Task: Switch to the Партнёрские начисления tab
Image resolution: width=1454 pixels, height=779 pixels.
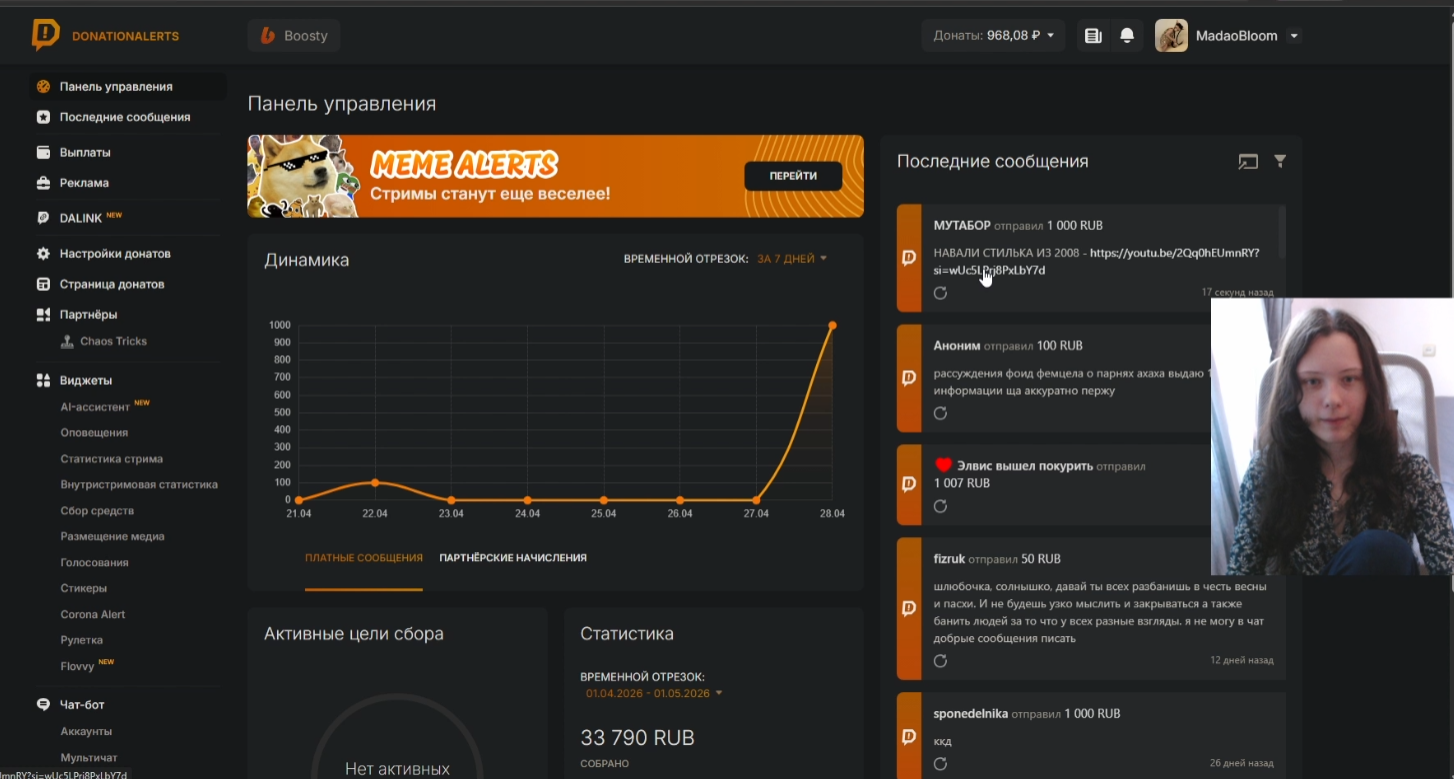Action: 513,558
